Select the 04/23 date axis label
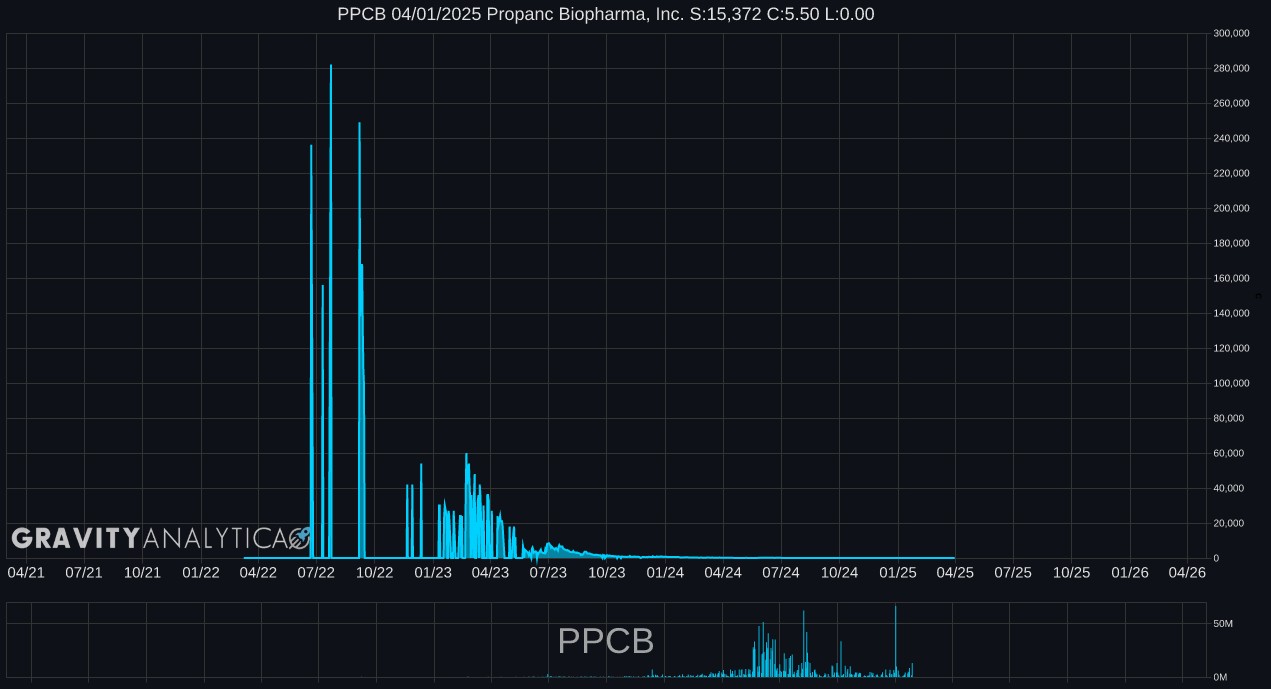1271x689 pixels. [x=490, y=572]
